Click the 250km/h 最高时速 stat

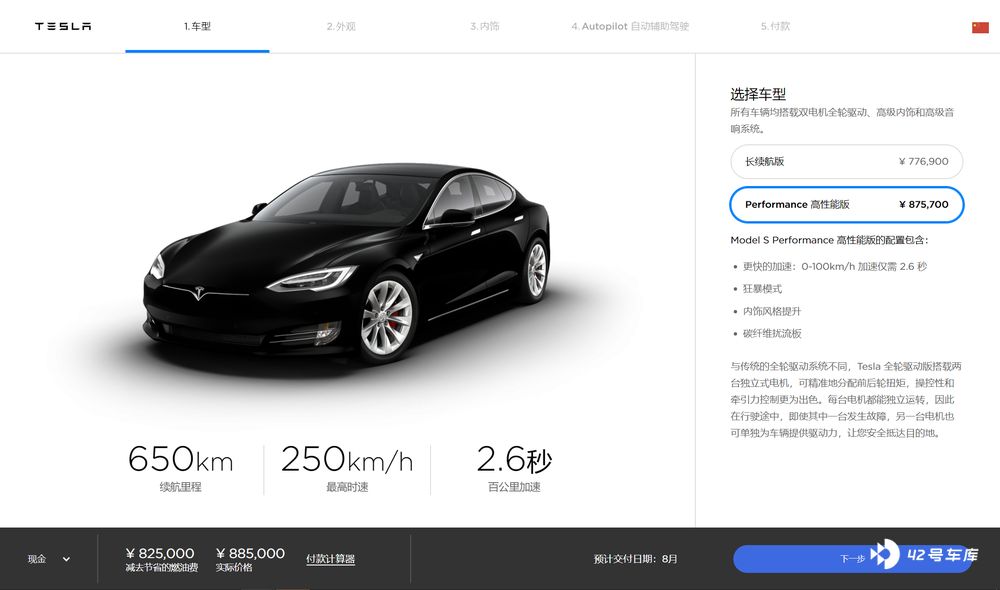[x=347, y=469]
